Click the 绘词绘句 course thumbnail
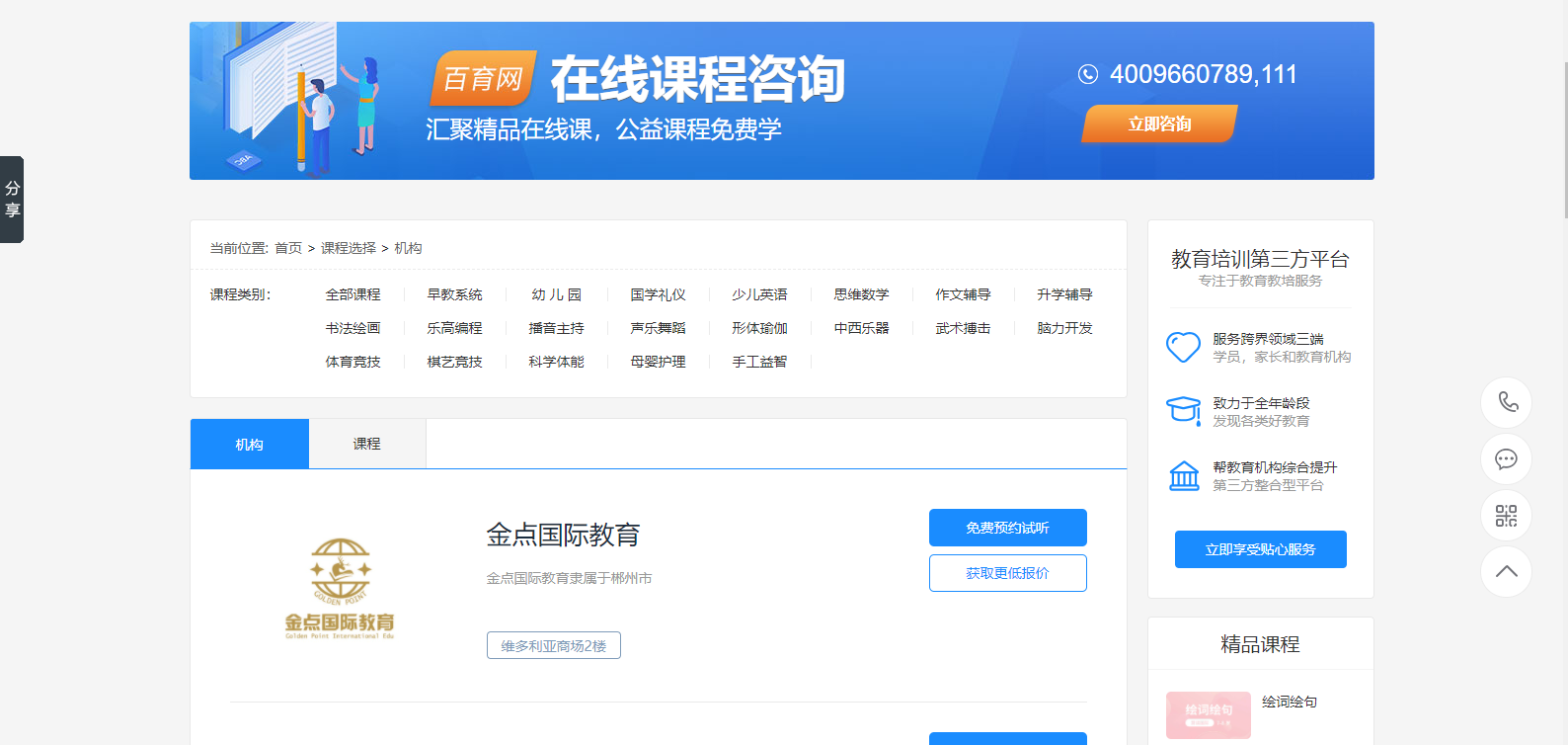1568x745 pixels. [x=1208, y=714]
